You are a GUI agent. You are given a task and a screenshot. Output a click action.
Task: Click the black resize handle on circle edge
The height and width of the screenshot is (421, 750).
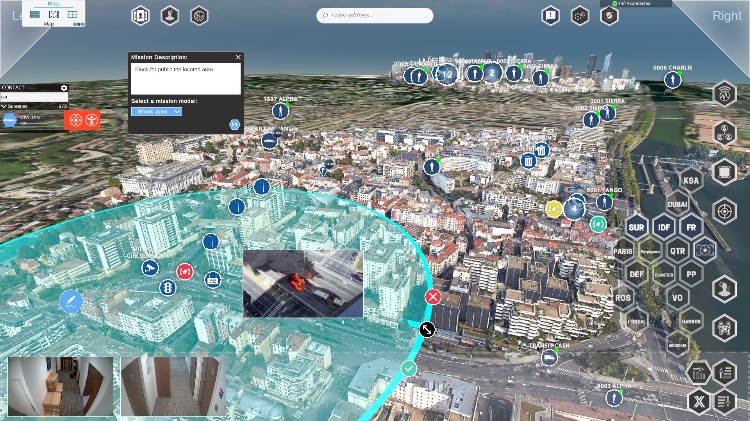pyautogui.click(x=427, y=329)
